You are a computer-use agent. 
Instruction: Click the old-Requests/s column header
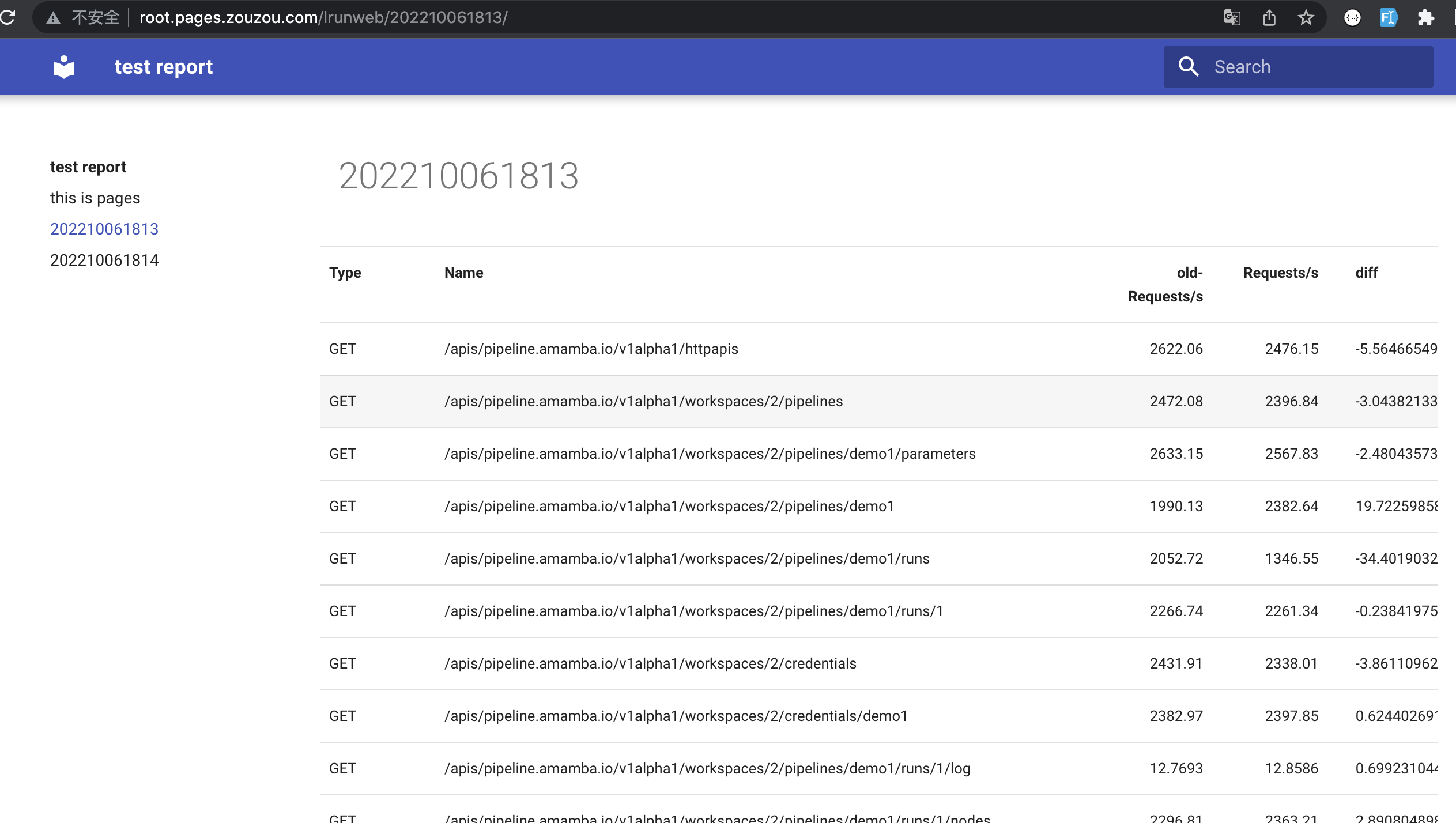[x=1165, y=284]
